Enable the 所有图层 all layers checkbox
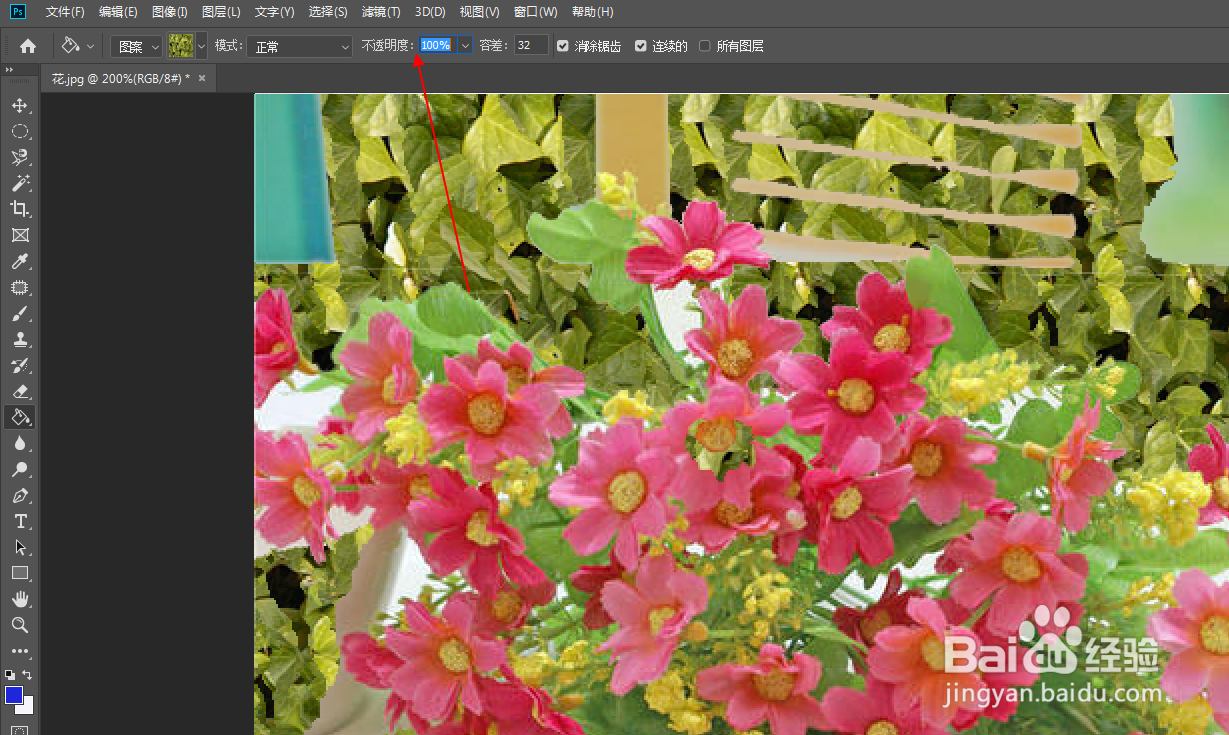Viewport: 1229px width, 735px height. (x=705, y=46)
